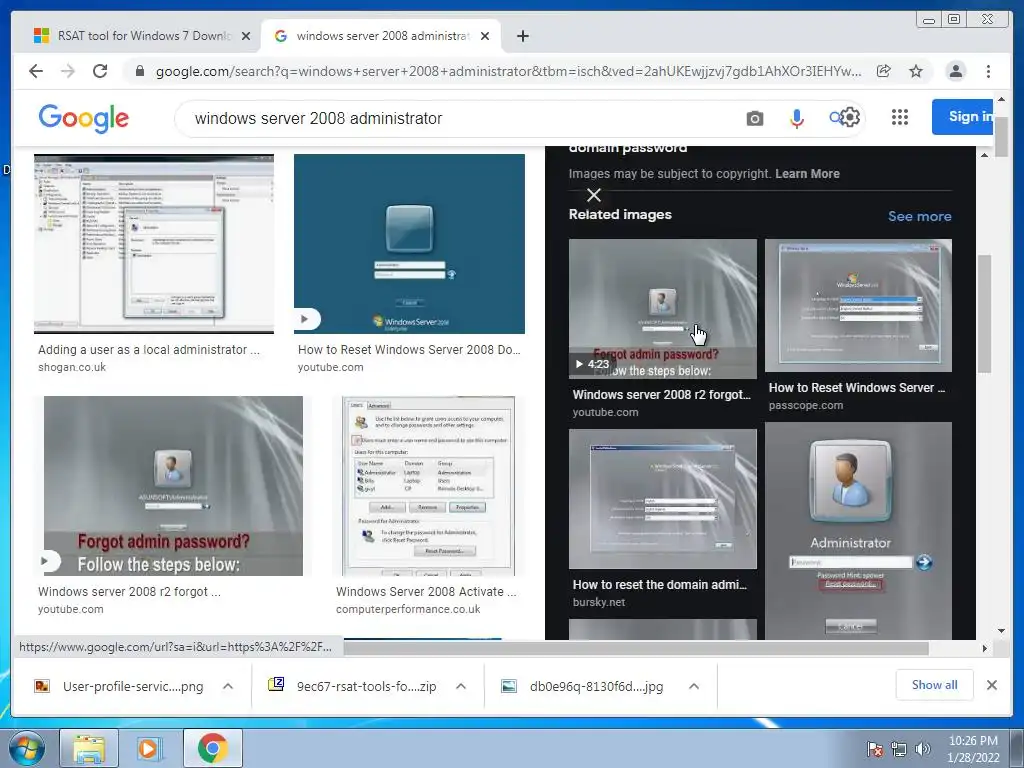Click the preview panel vertical scrollbar

[x=984, y=313]
